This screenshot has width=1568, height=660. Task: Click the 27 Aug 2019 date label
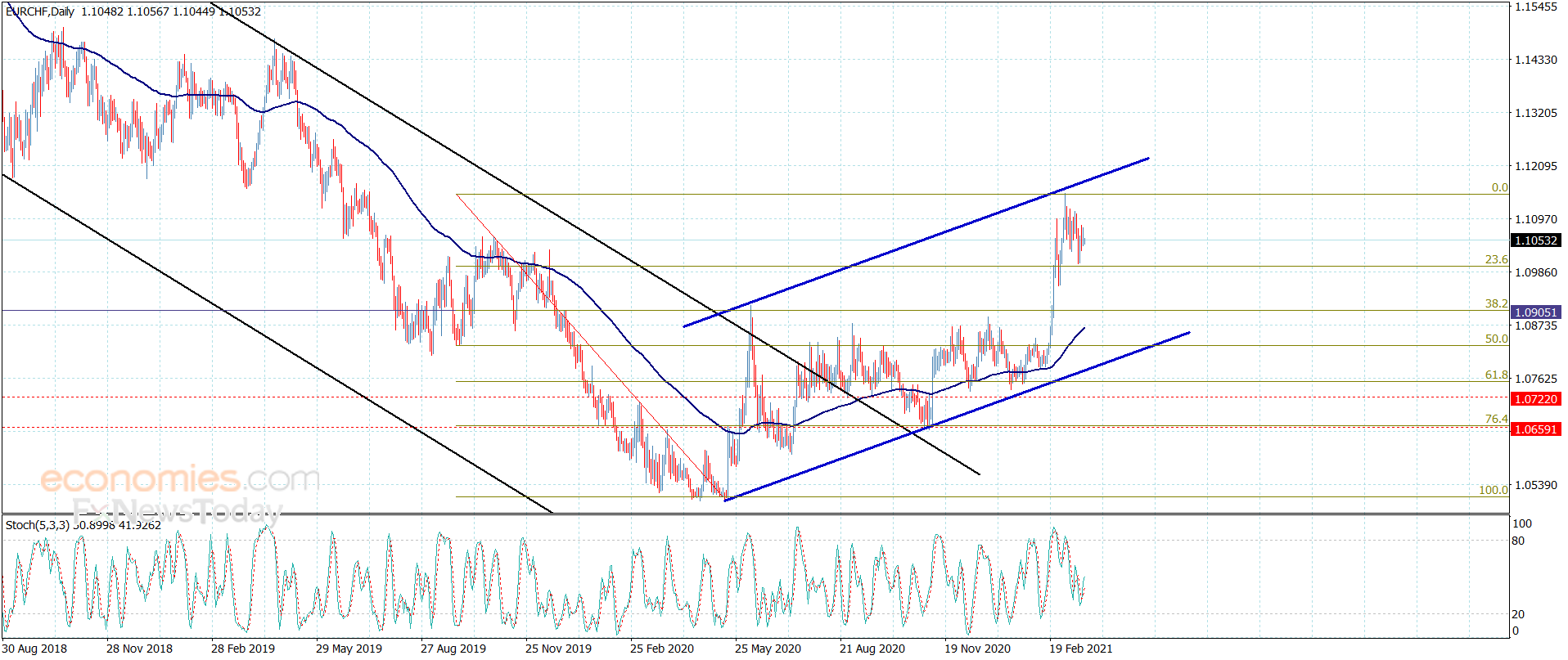pyautogui.click(x=453, y=649)
